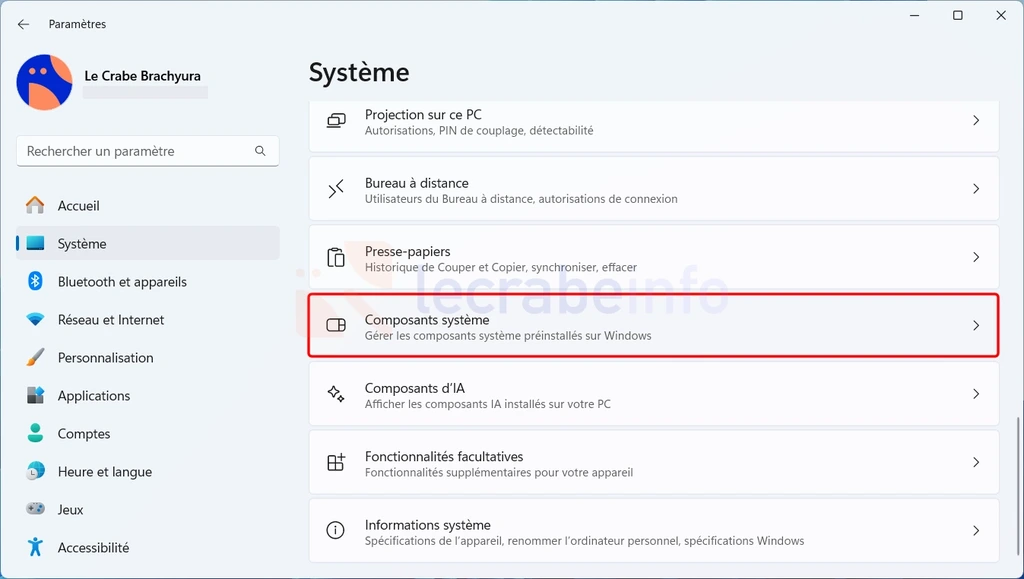
Task: Click the Informations système info icon
Action: pyautogui.click(x=336, y=530)
